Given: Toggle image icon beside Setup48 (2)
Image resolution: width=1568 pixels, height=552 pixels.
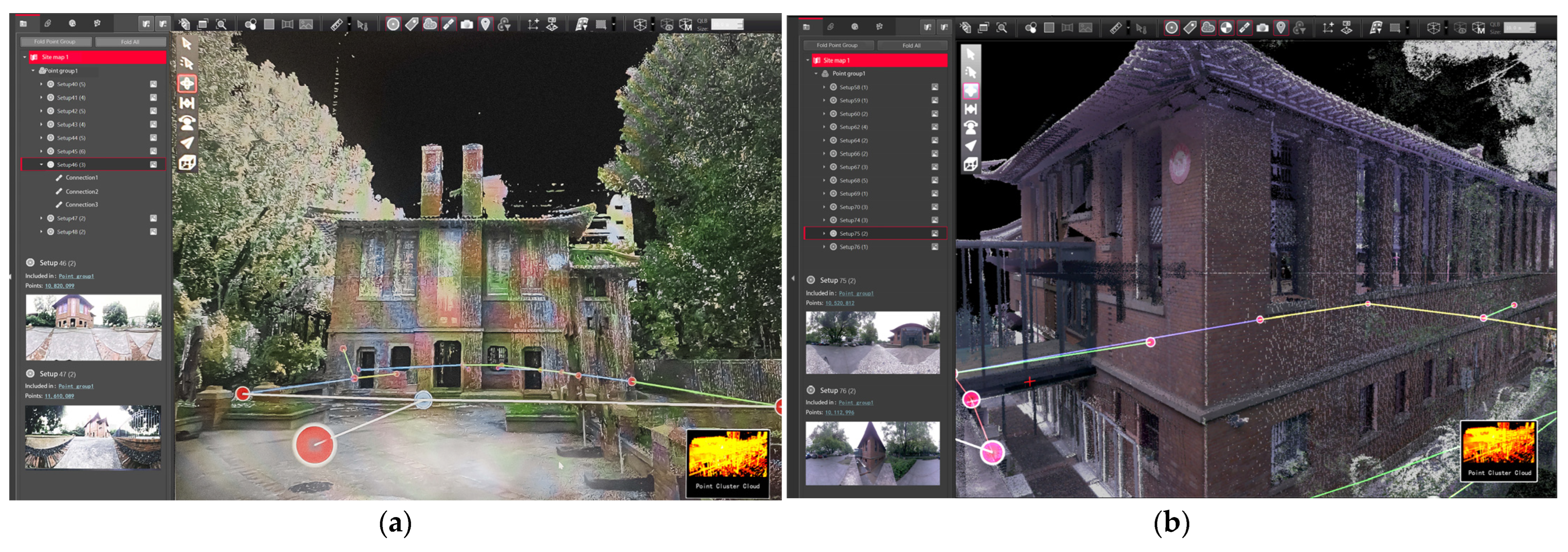Looking at the screenshot, I should click(154, 232).
